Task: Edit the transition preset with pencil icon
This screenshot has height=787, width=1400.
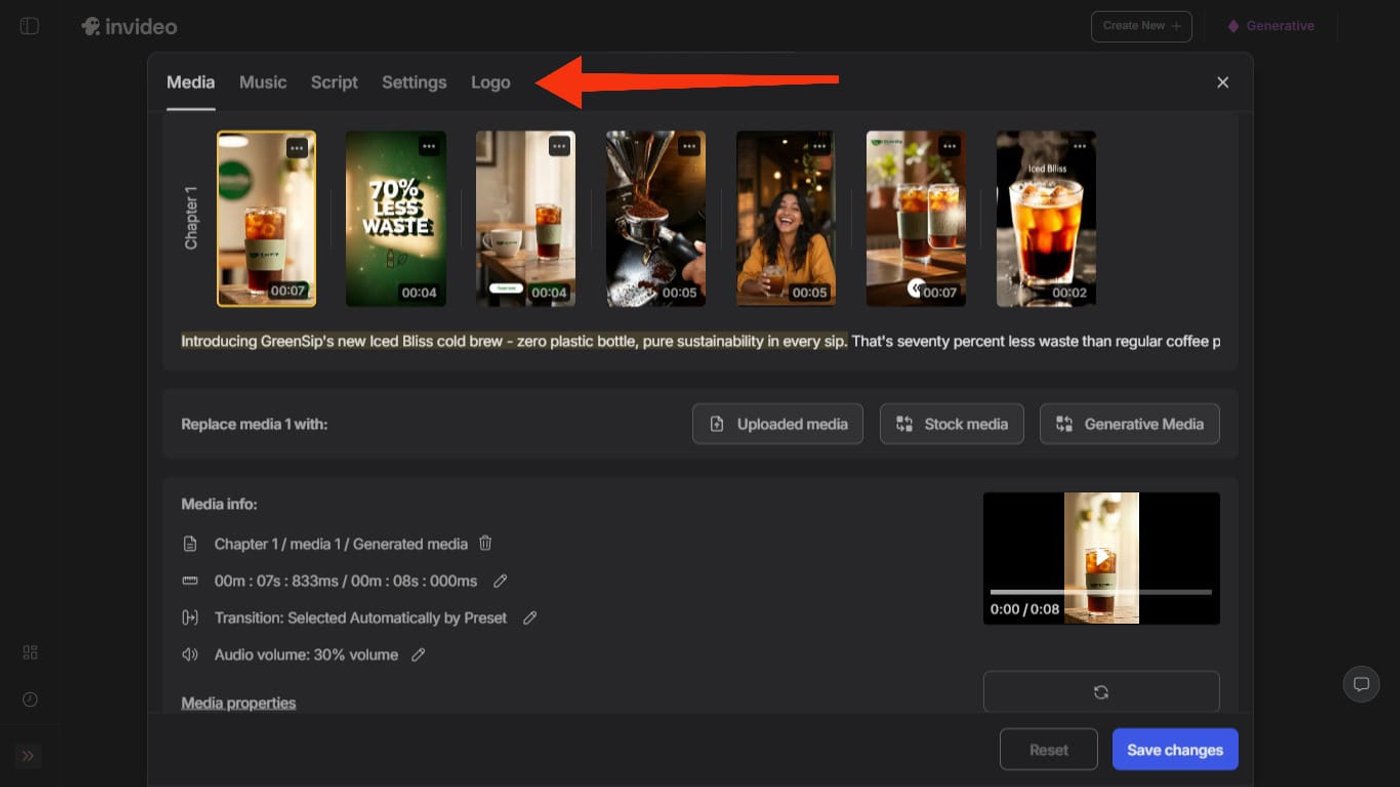Action: [530, 618]
